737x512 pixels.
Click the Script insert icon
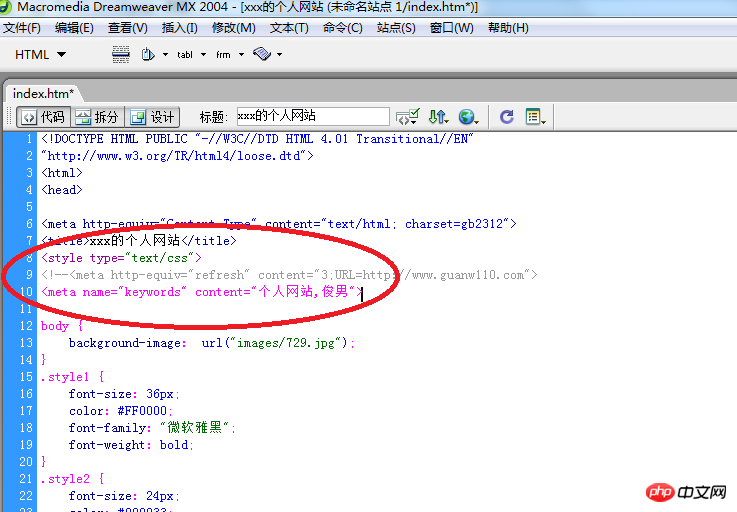click(x=262, y=54)
